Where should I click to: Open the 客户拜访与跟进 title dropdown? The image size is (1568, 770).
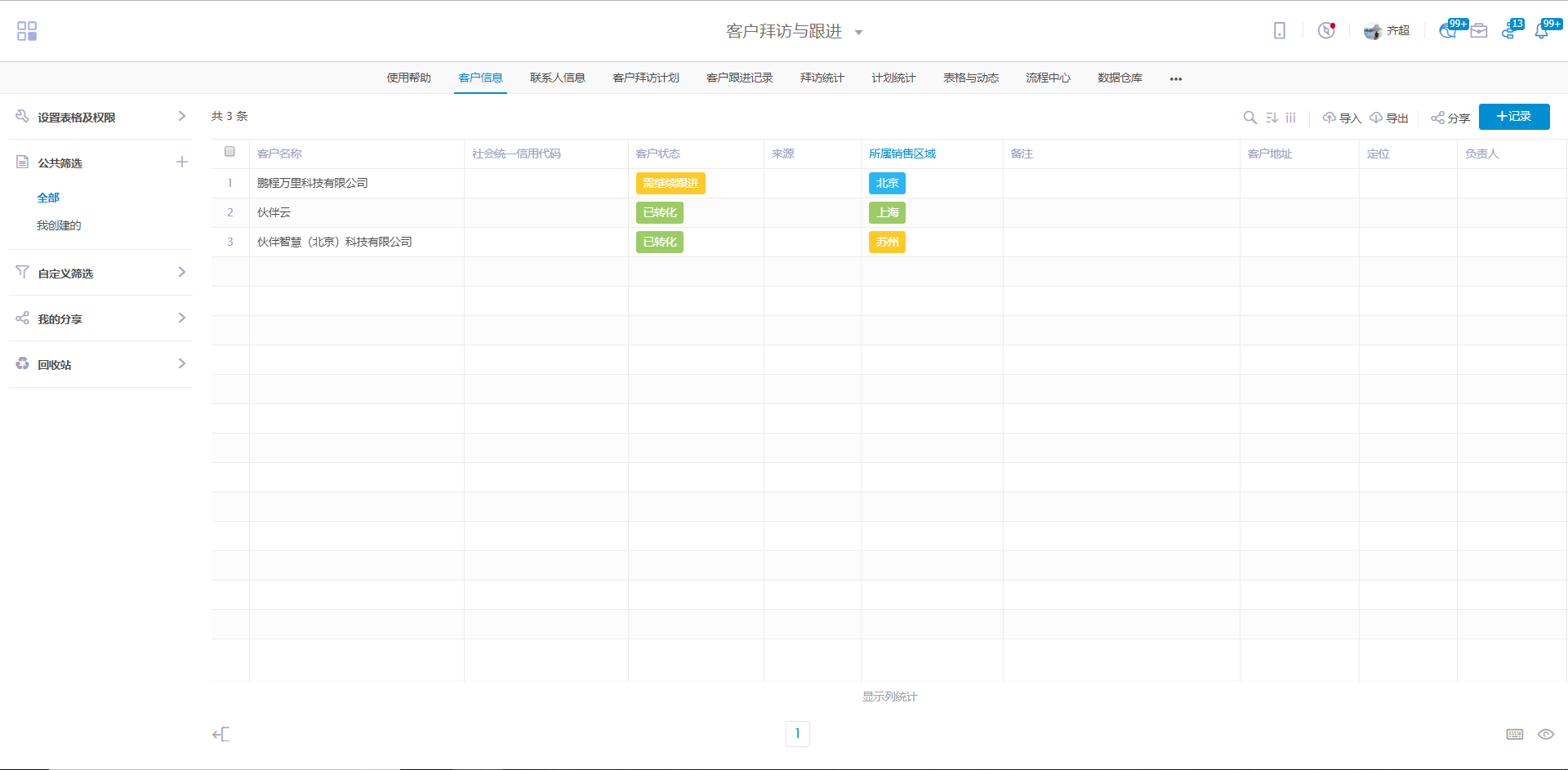click(858, 33)
